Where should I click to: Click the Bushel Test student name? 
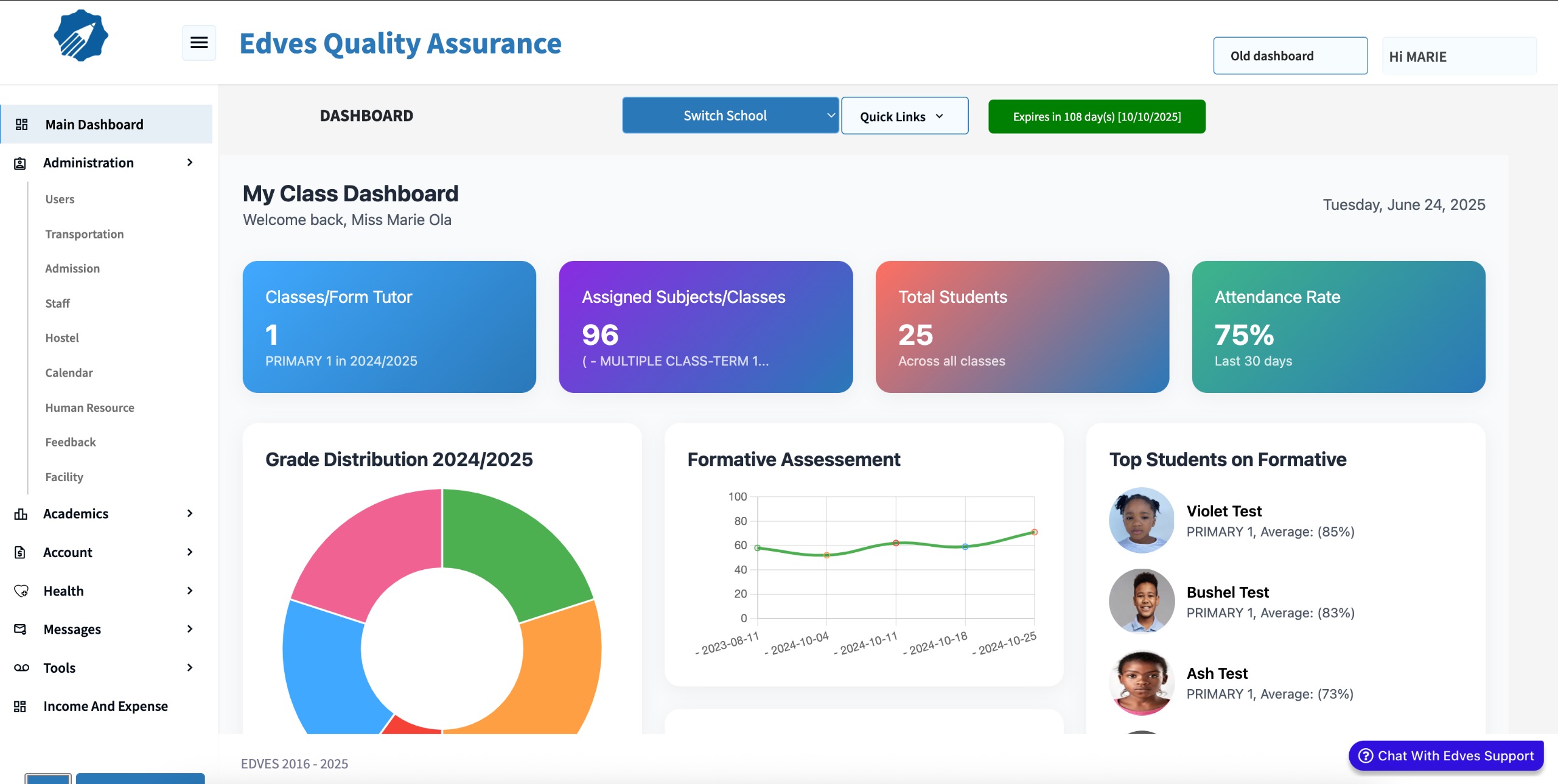tap(1228, 592)
